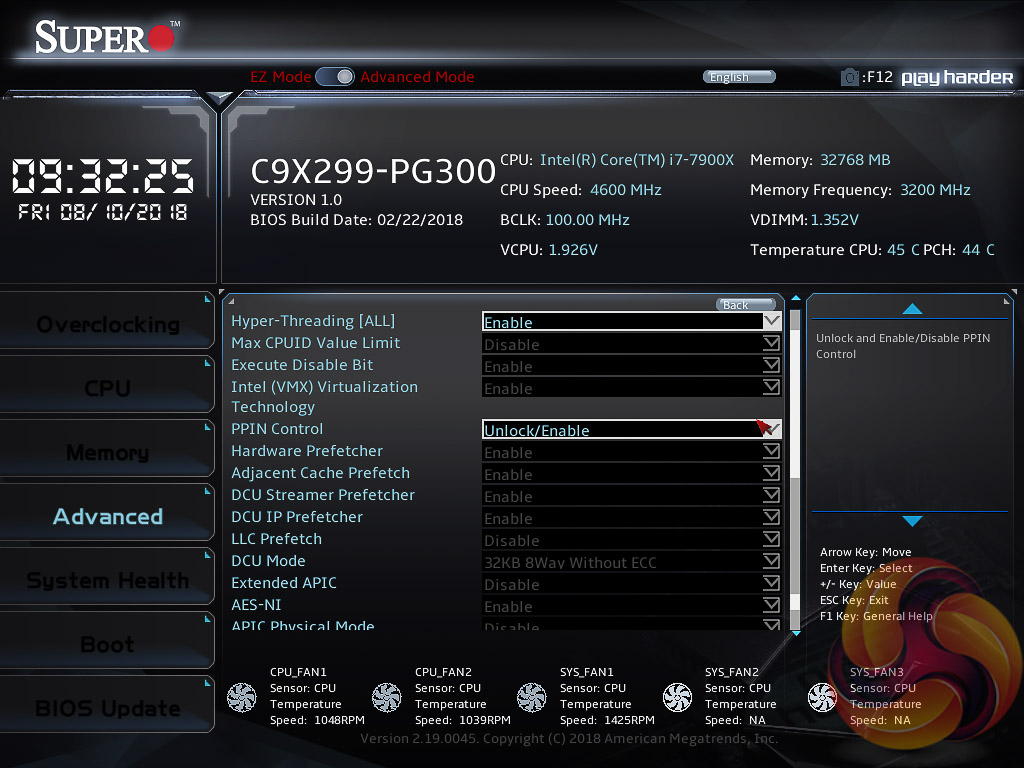The height and width of the screenshot is (768, 1024).
Task: Click the English language button
Action: pos(739,77)
